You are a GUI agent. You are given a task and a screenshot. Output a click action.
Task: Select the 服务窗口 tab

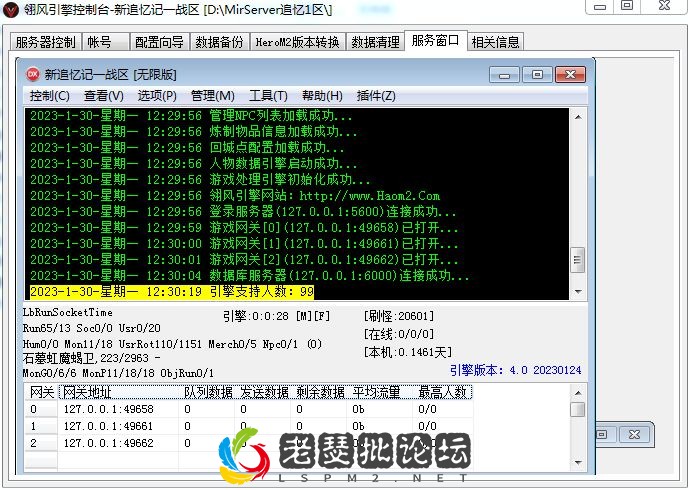pos(435,41)
